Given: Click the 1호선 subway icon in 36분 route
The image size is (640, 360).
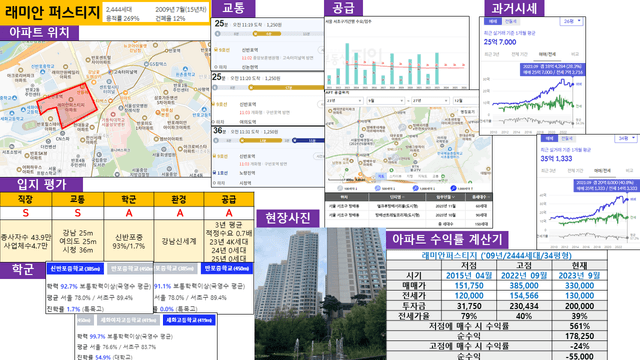Looking at the screenshot, I should 215,173.
